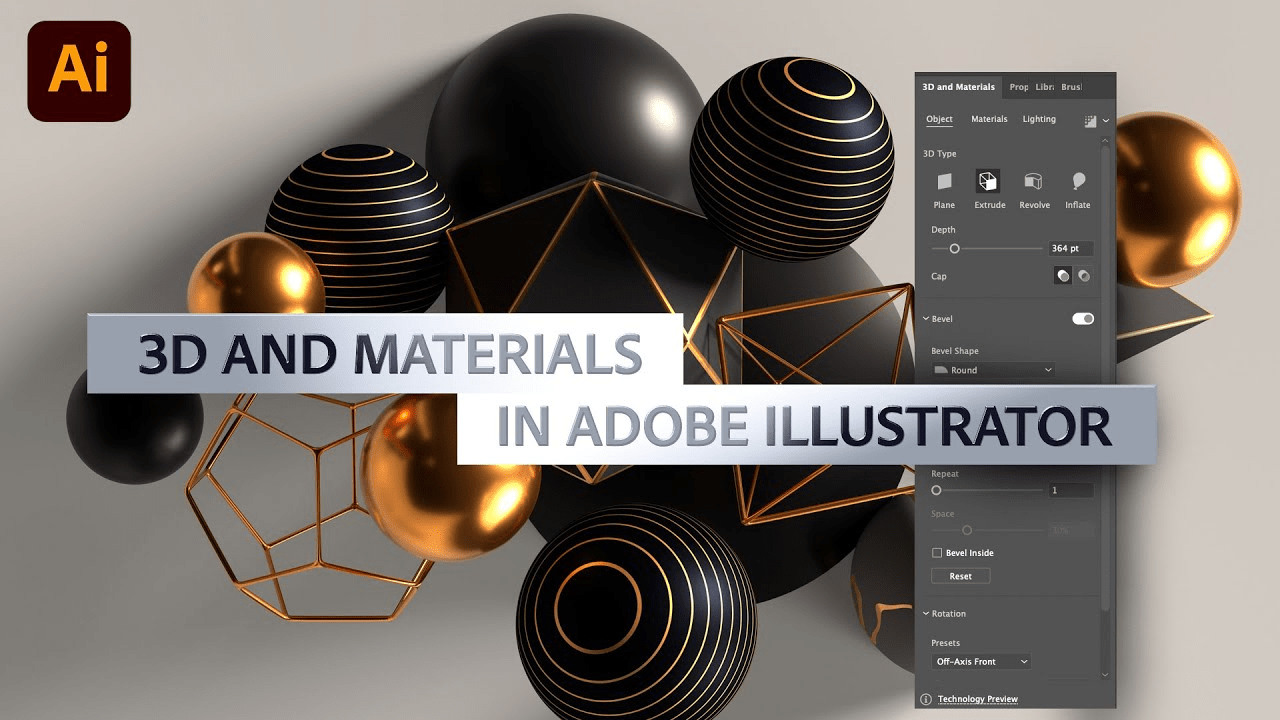Screen dimensions: 1280x720
Task: Switch to the Lighting tab
Action: (x=1039, y=119)
